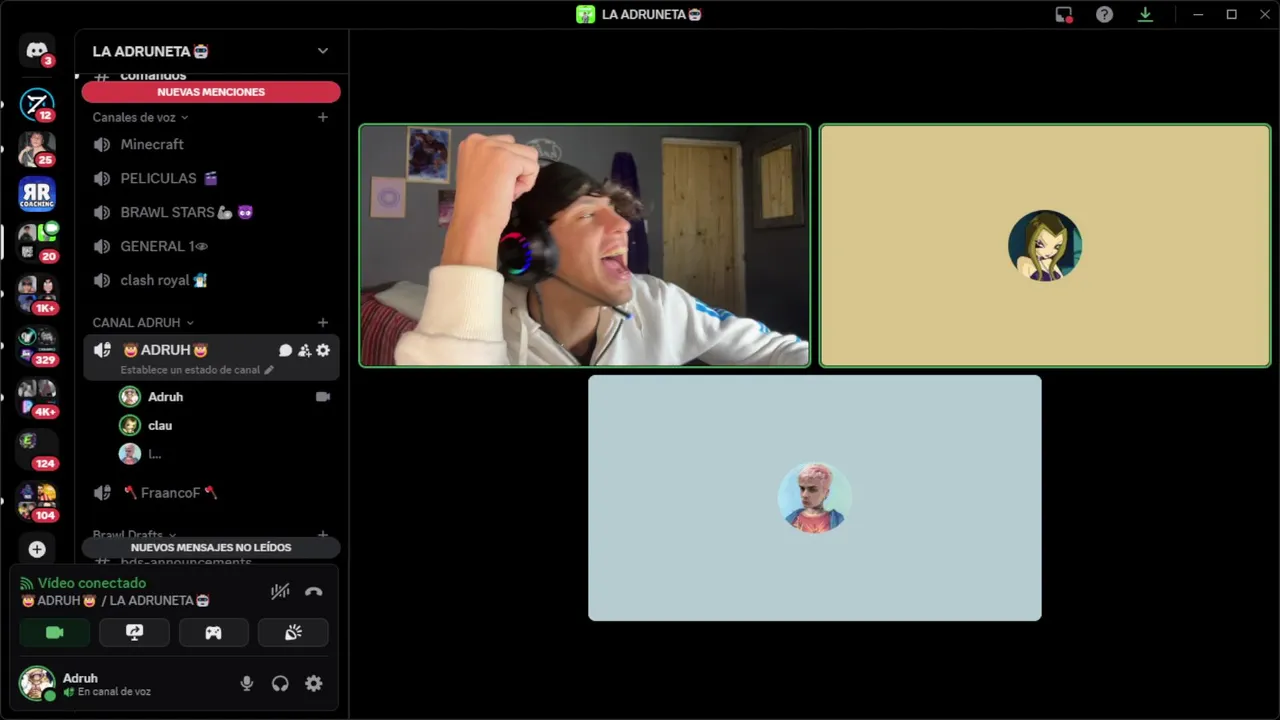Share your screen button

click(134, 632)
